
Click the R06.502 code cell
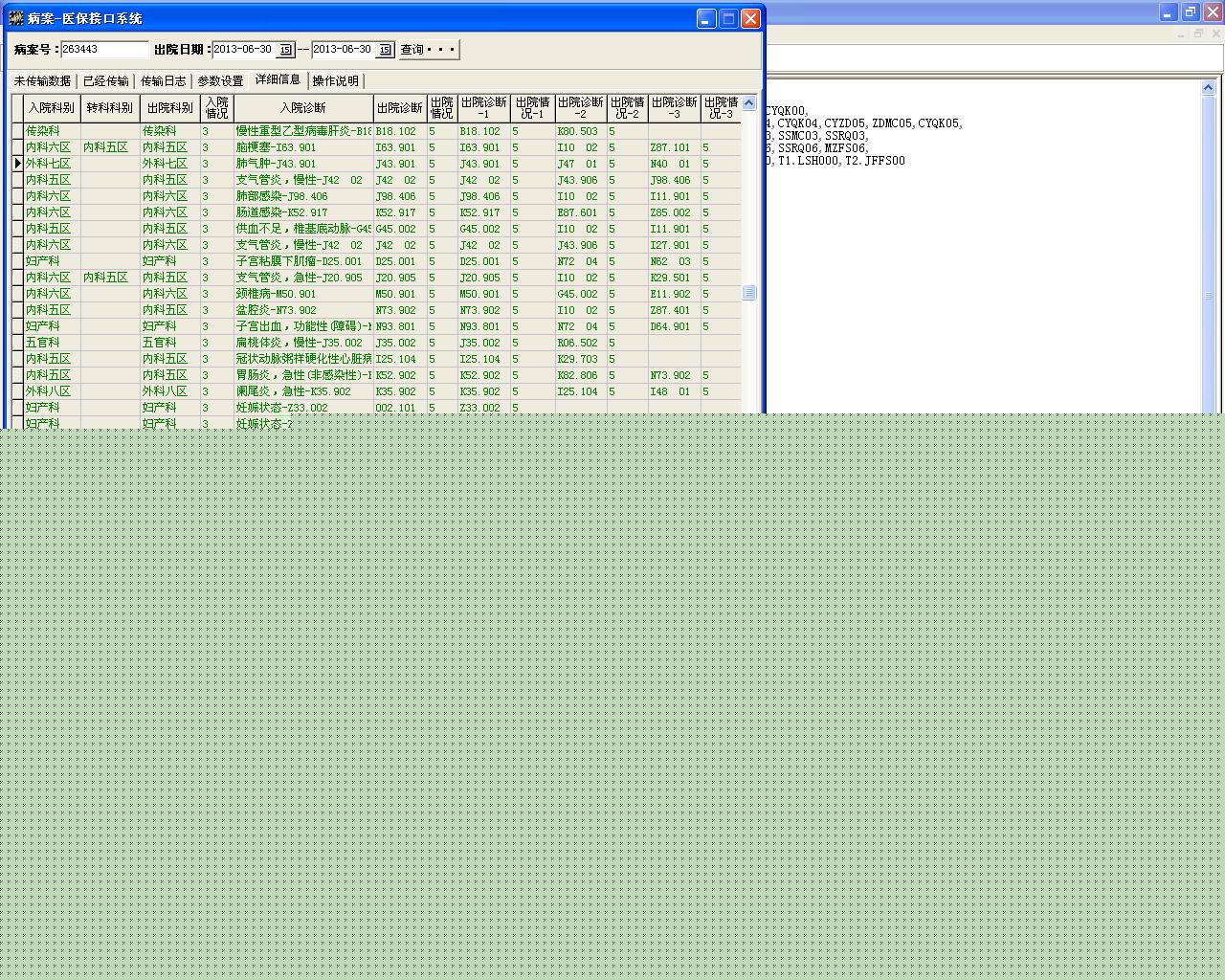tap(581, 343)
